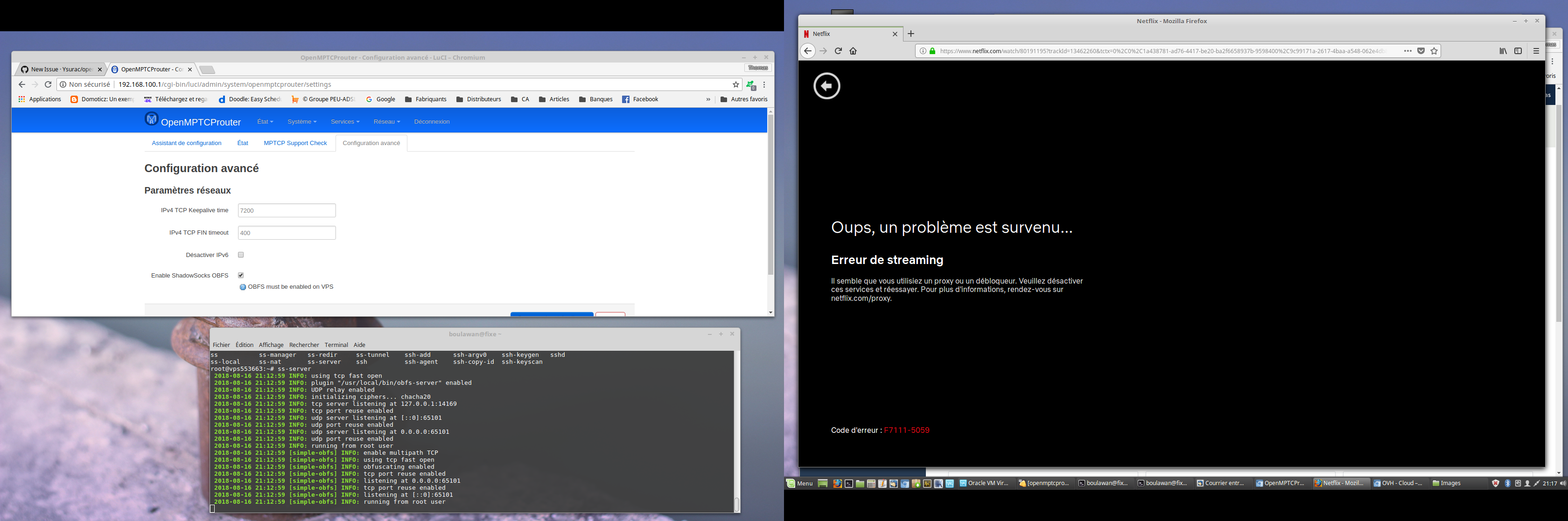Click the Chromium page vertical scrollbar
Screen dimensions: 1568x521
coord(770,195)
